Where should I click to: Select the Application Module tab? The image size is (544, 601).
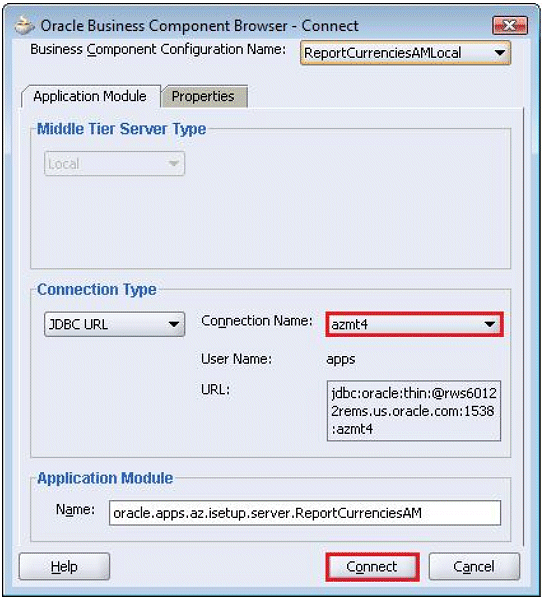tap(90, 96)
